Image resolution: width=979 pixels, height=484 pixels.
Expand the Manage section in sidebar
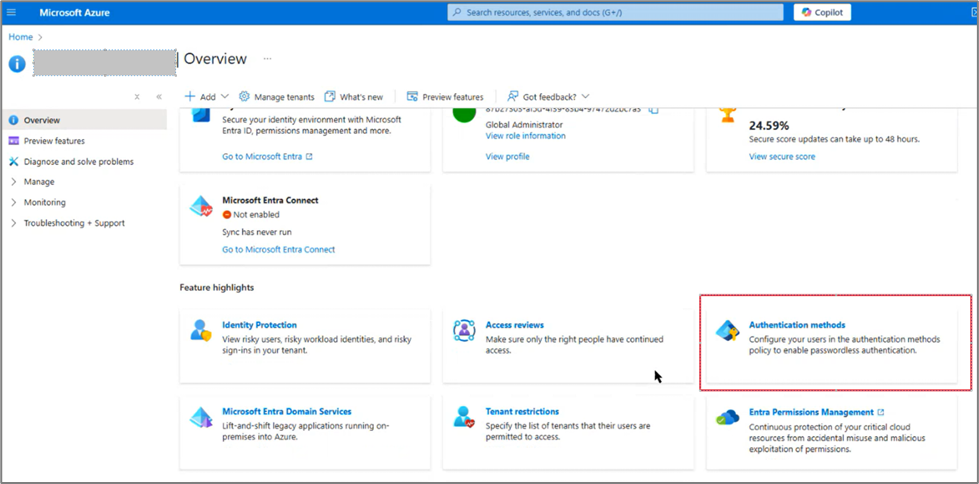(39, 182)
